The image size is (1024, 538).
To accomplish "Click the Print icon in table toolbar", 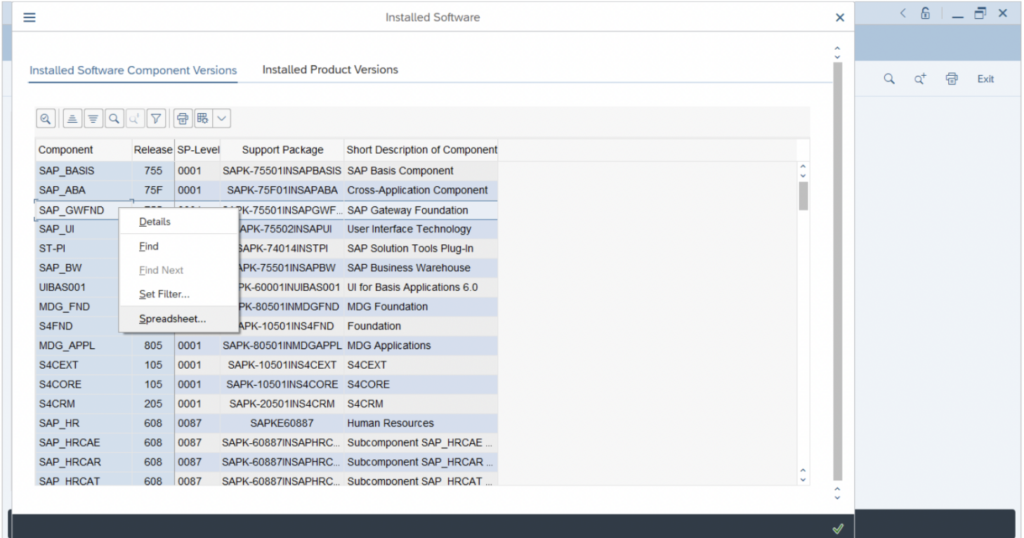I will [x=182, y=118].
